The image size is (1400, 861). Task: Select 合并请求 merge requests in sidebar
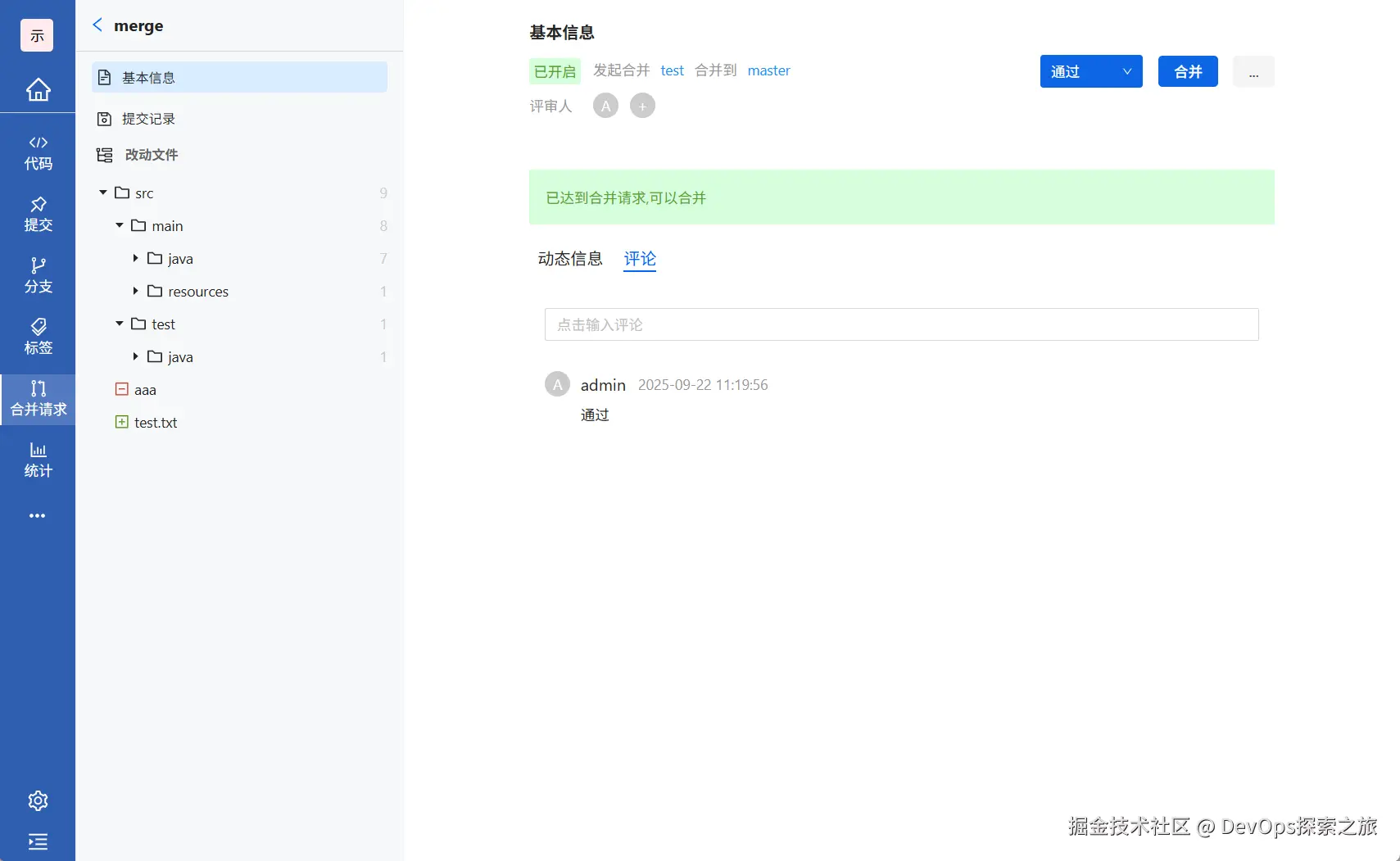pyautogui.click(x=38, y=399)
